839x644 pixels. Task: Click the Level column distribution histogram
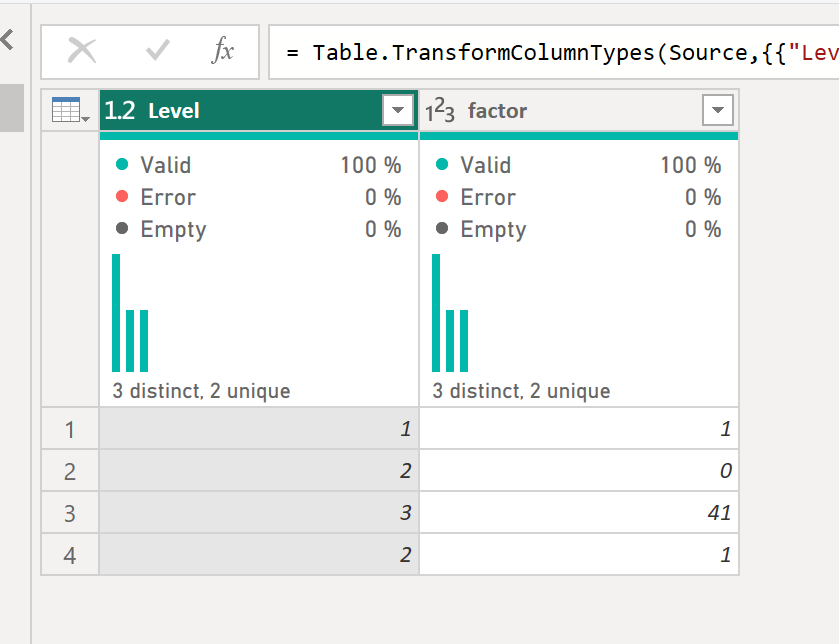tap(130, 313)
